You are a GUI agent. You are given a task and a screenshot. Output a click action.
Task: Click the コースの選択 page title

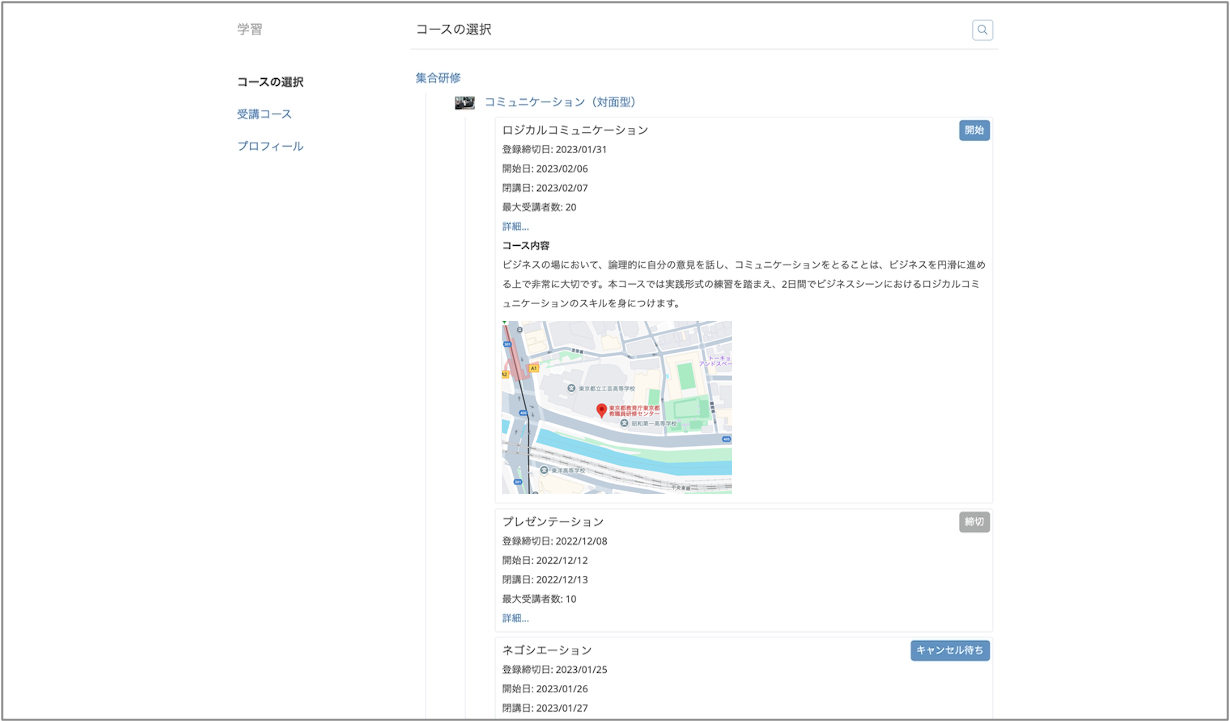454,30
